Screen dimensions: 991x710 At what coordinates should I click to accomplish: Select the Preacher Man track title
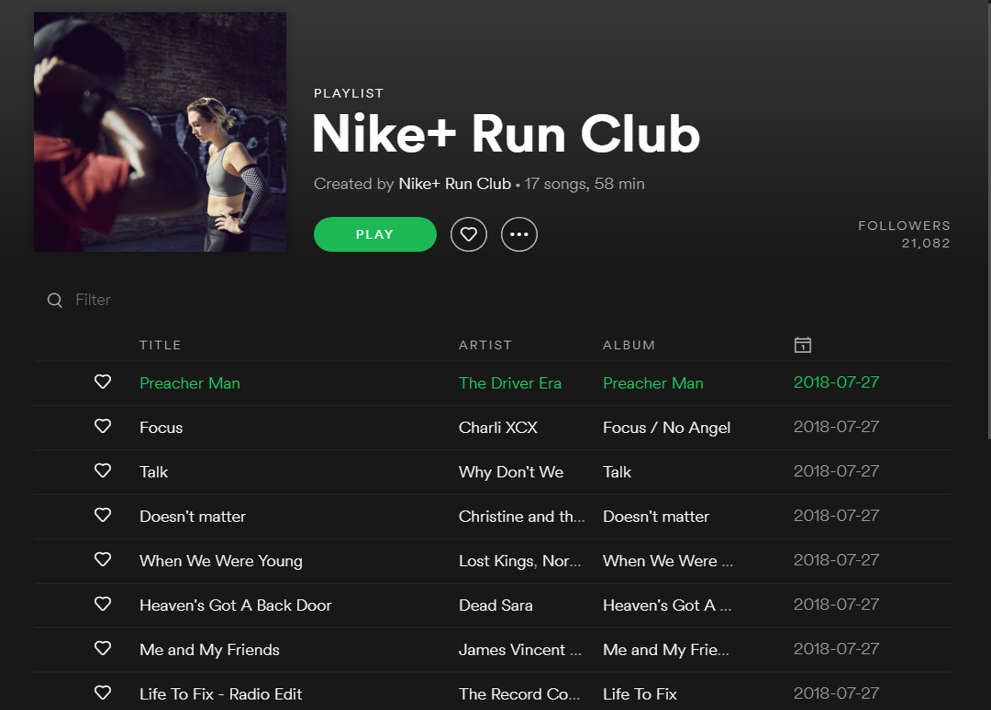(190, 383)
